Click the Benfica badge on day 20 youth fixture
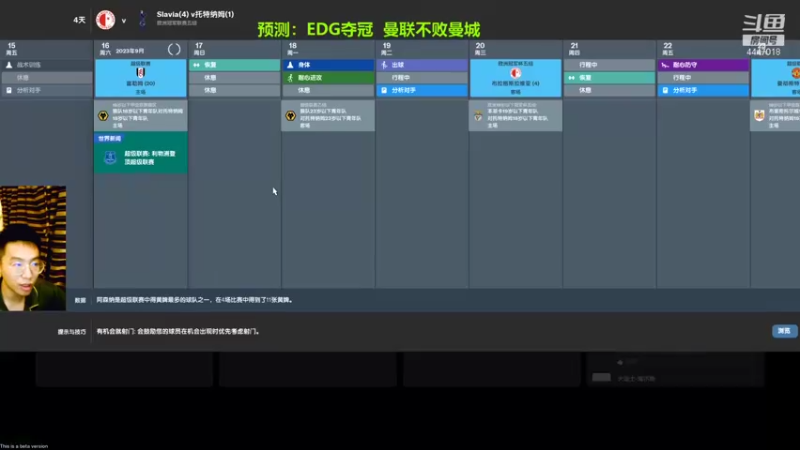The width and height of the screenshot is (800, 450). (478, 116)
